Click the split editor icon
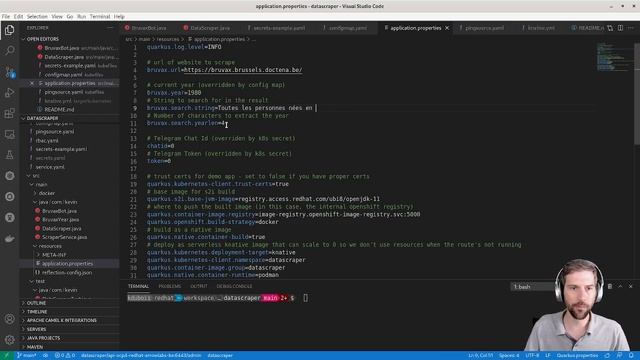The width and height of the screenshot is (640, 360). 620,28
